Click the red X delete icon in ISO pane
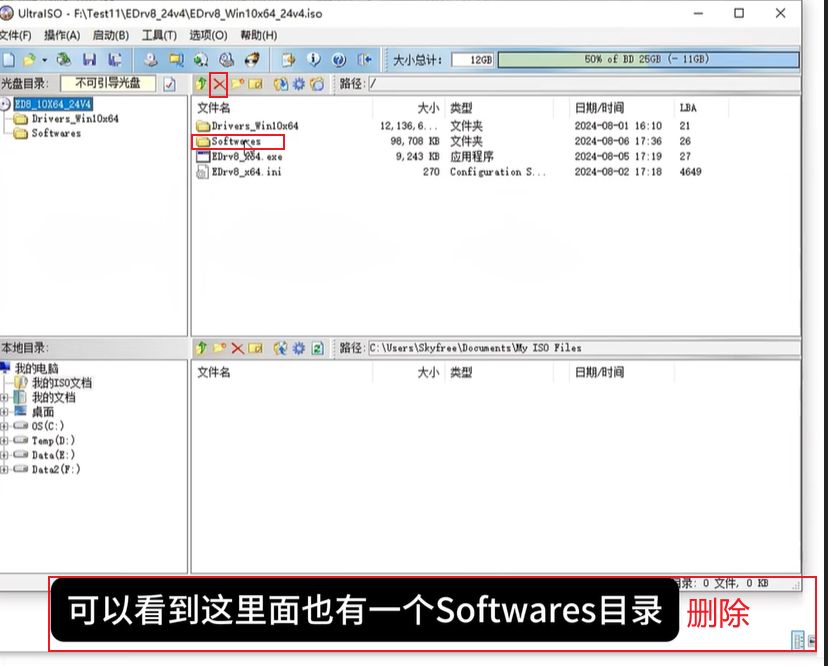 pyautogui.click(x=219, y=84)
